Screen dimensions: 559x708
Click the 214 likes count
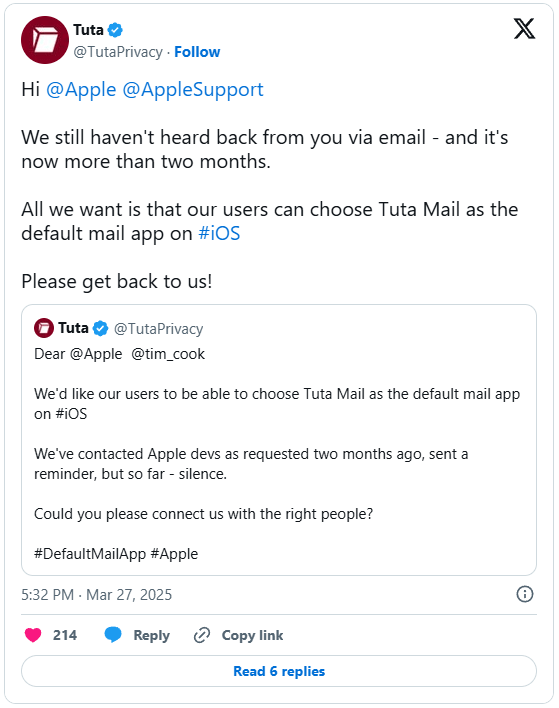pyautogui.click(x=65, y=635)
